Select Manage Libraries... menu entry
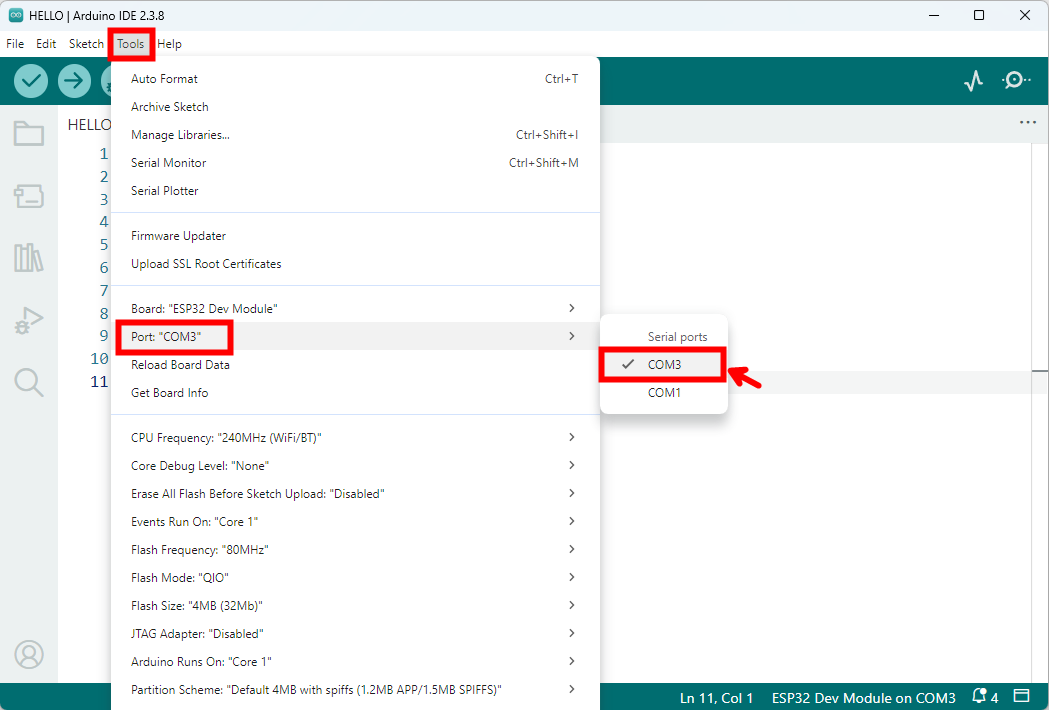This screenshot has width=1049, height=710. tap(355, 135)
